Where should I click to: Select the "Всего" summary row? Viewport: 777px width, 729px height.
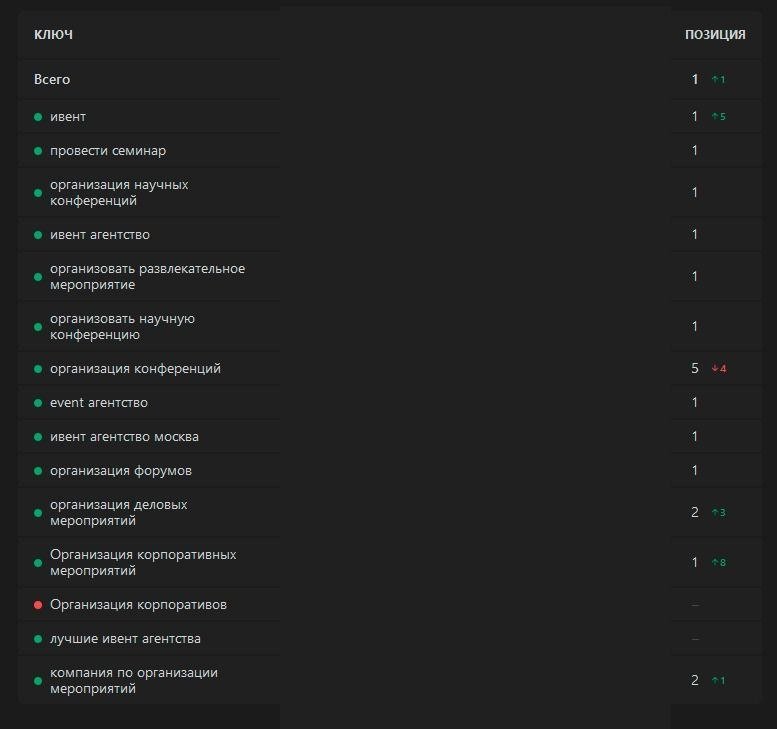coord(52,79)
